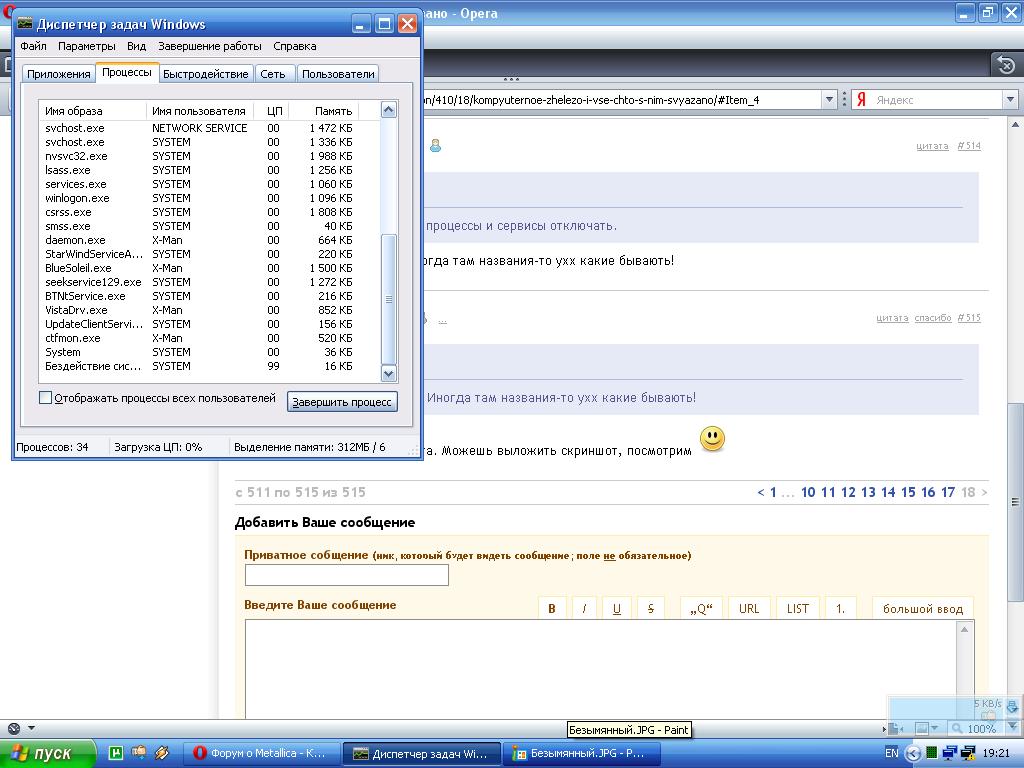Click the underline U formatting button
Screen dimensions: 1024x768
(617, 608)
